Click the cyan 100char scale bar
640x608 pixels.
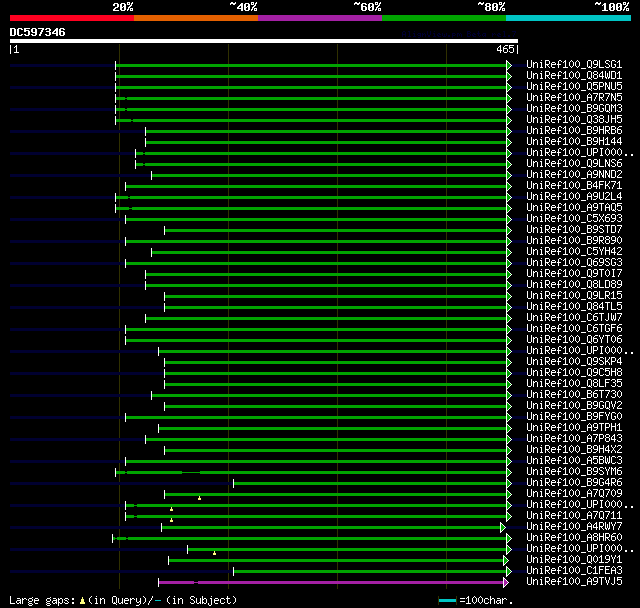(x=447, y=601)
